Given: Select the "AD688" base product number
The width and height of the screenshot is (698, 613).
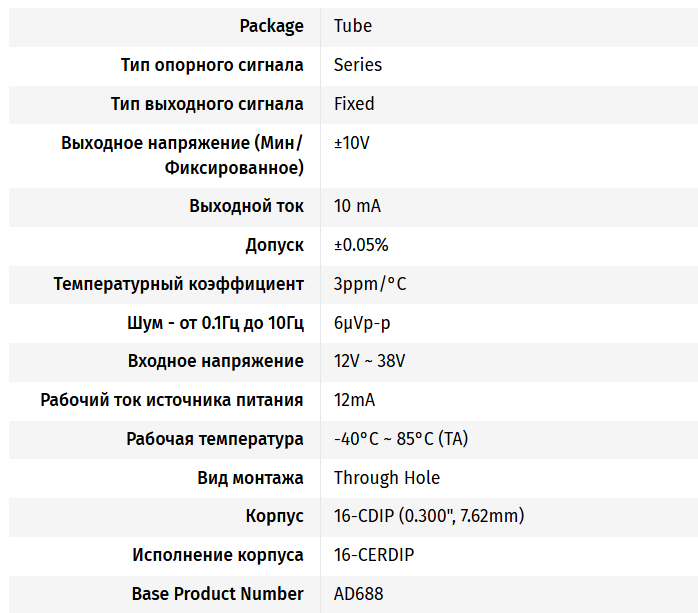Looking at the screenshot, I should [358, 594].
